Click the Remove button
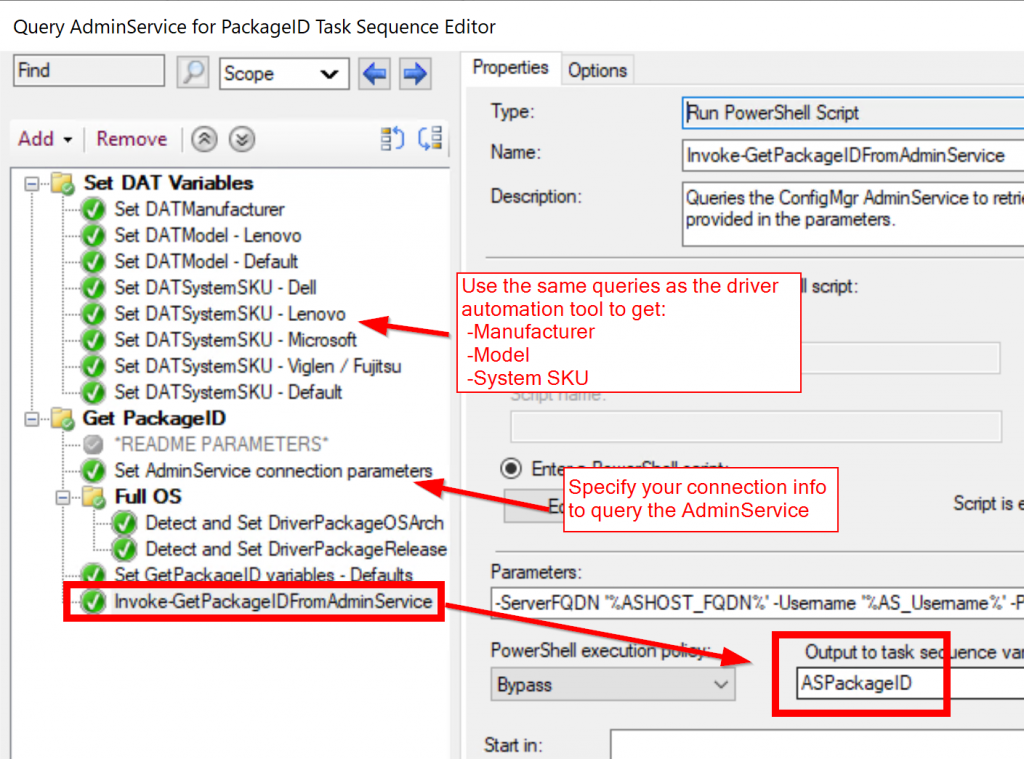Image resolution: width=1024 pixels, height=759 pixels. [131, 140]
